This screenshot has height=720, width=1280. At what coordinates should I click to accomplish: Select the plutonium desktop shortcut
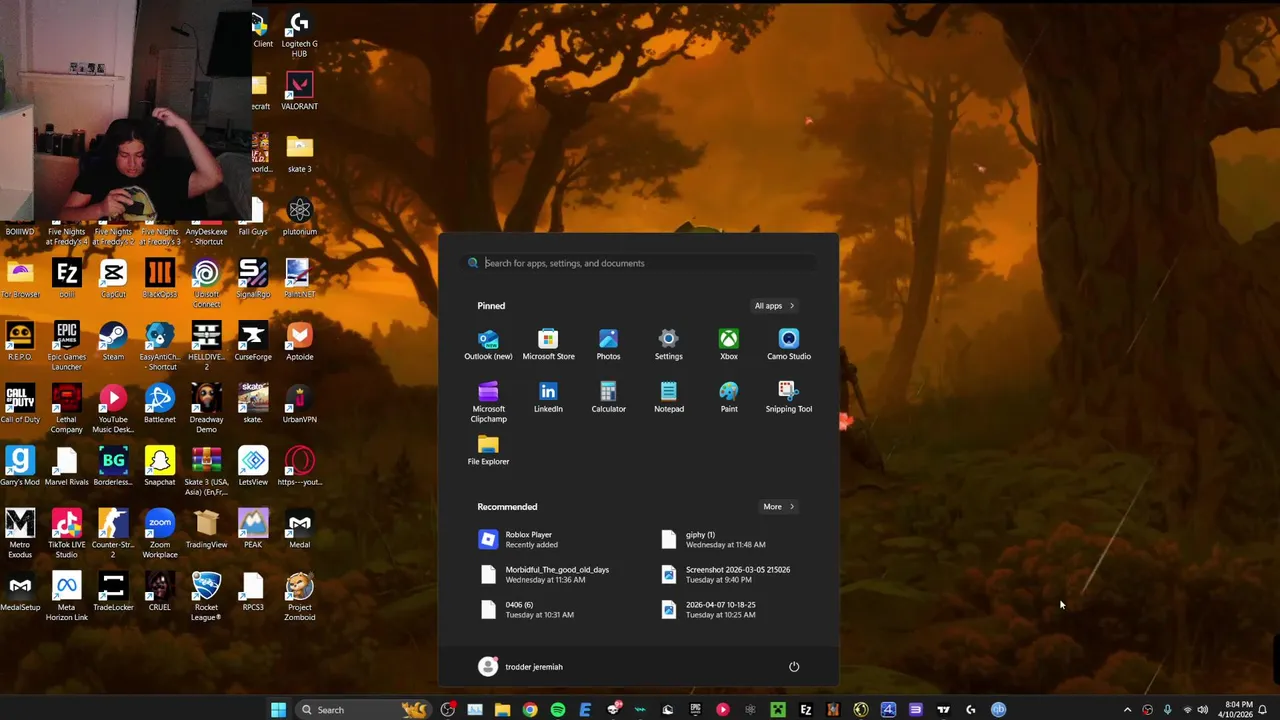coord(299,216)
